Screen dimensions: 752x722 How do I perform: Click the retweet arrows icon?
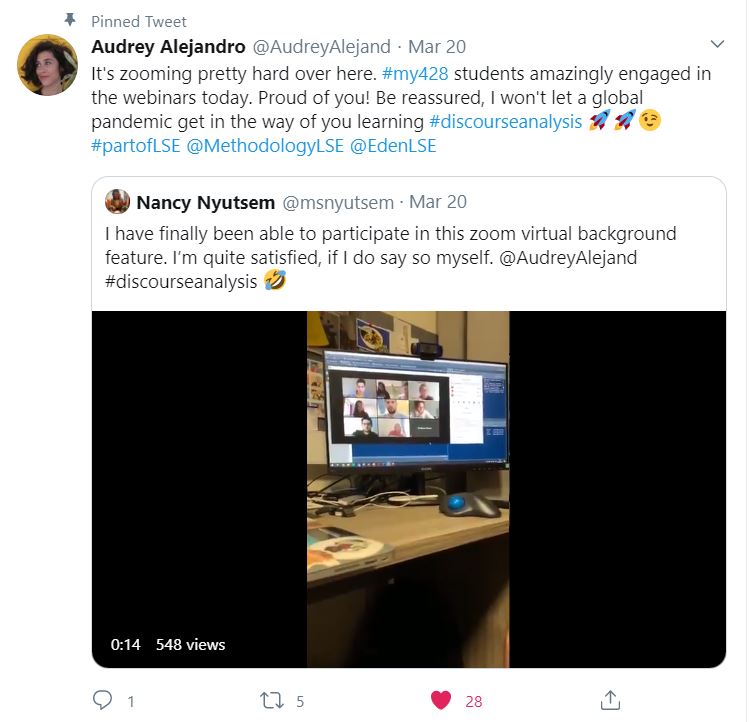(272, 700)
